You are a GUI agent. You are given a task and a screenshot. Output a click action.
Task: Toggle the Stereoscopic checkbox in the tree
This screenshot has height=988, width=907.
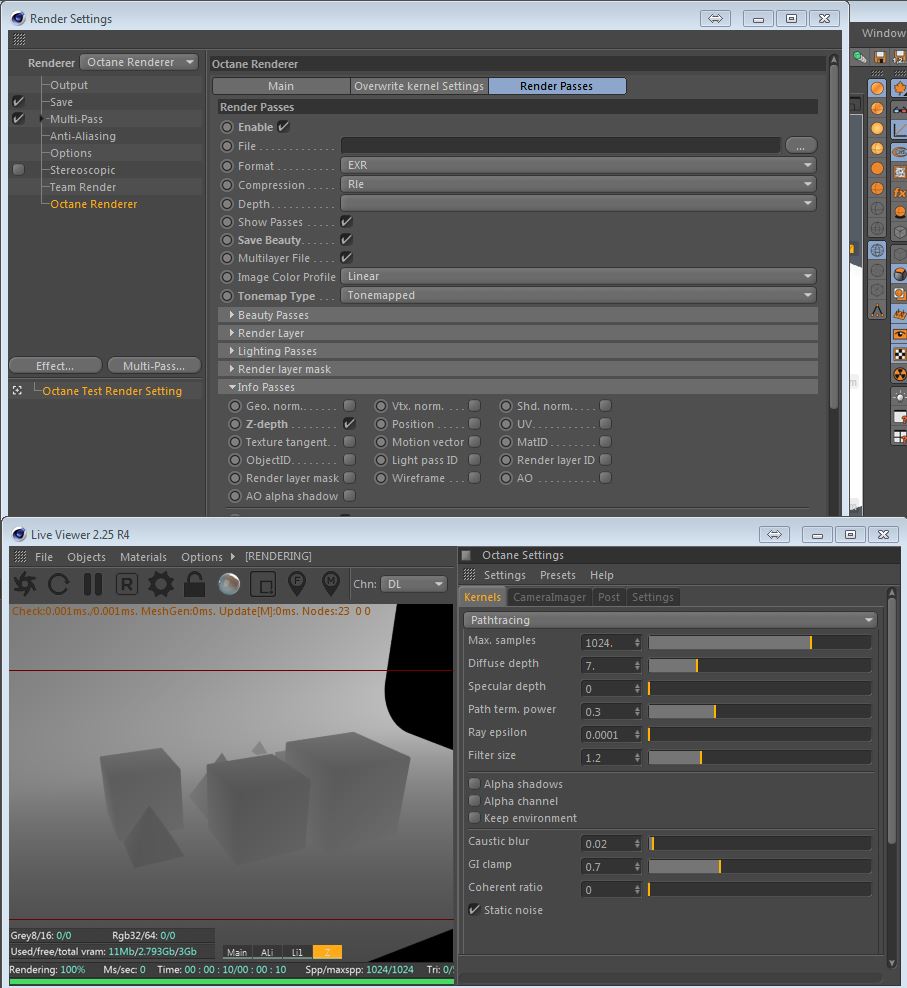[18, 169]
